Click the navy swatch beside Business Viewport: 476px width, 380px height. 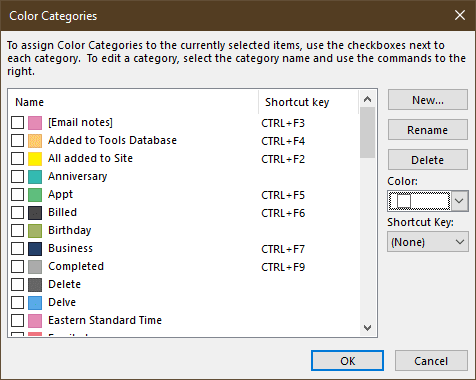[35, 249]
